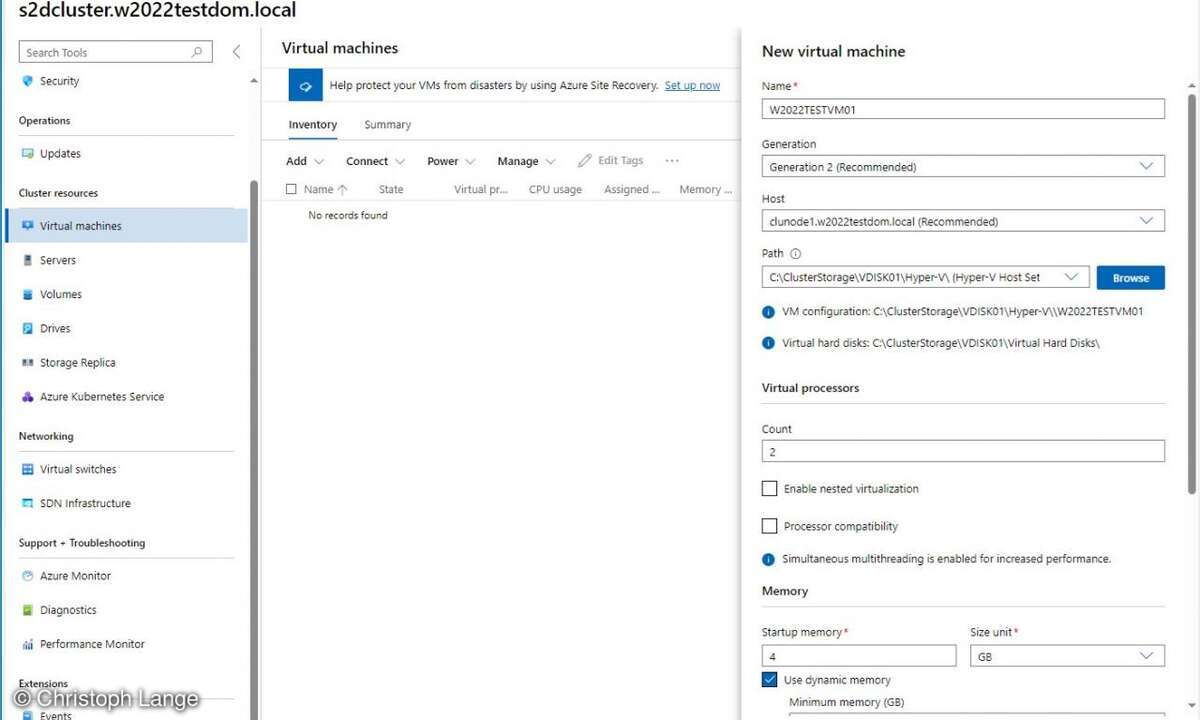
Task: Click the Browse button
Action: click(x=1130, y=278)
